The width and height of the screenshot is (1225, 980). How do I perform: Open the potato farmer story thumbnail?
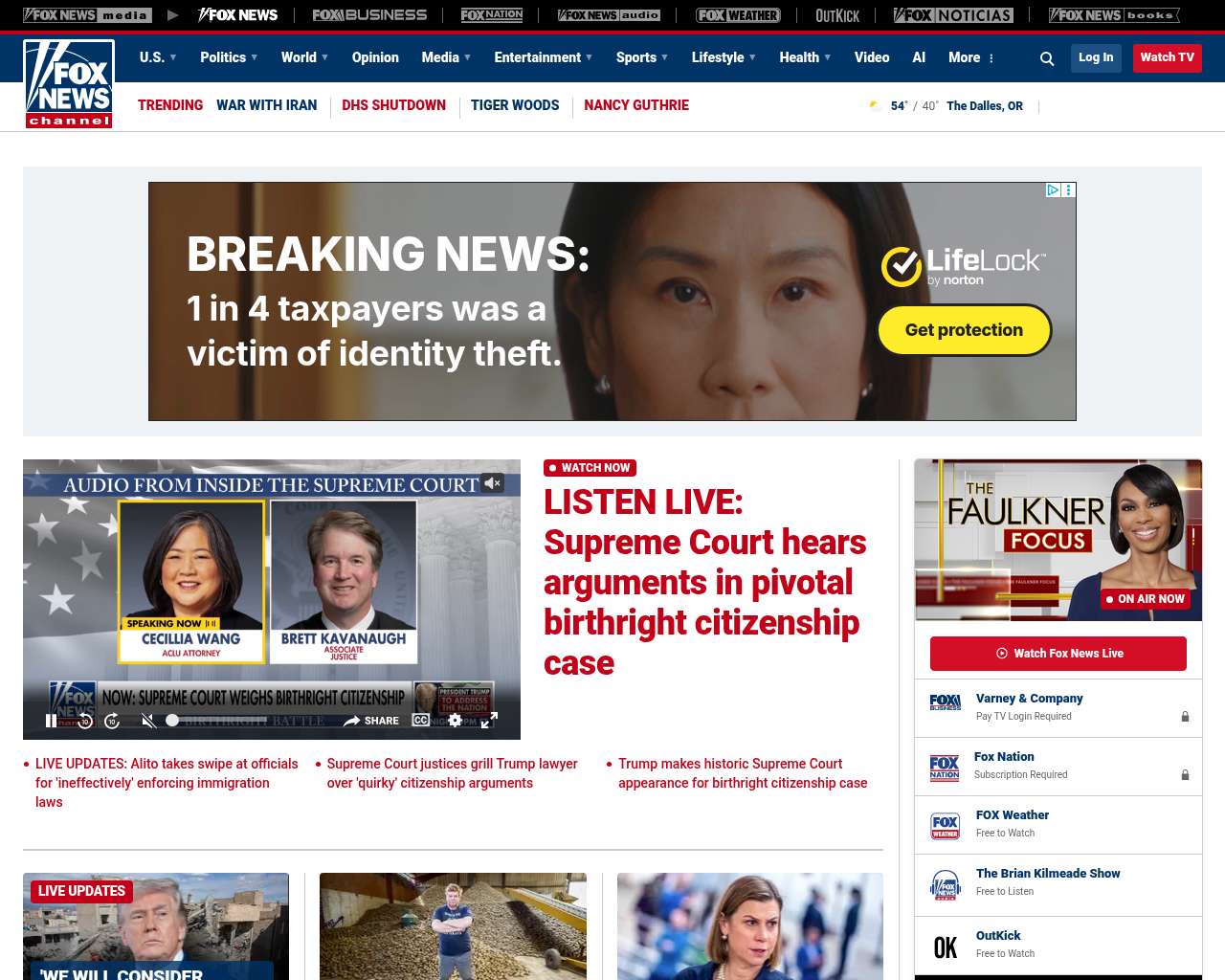[453, 926]
